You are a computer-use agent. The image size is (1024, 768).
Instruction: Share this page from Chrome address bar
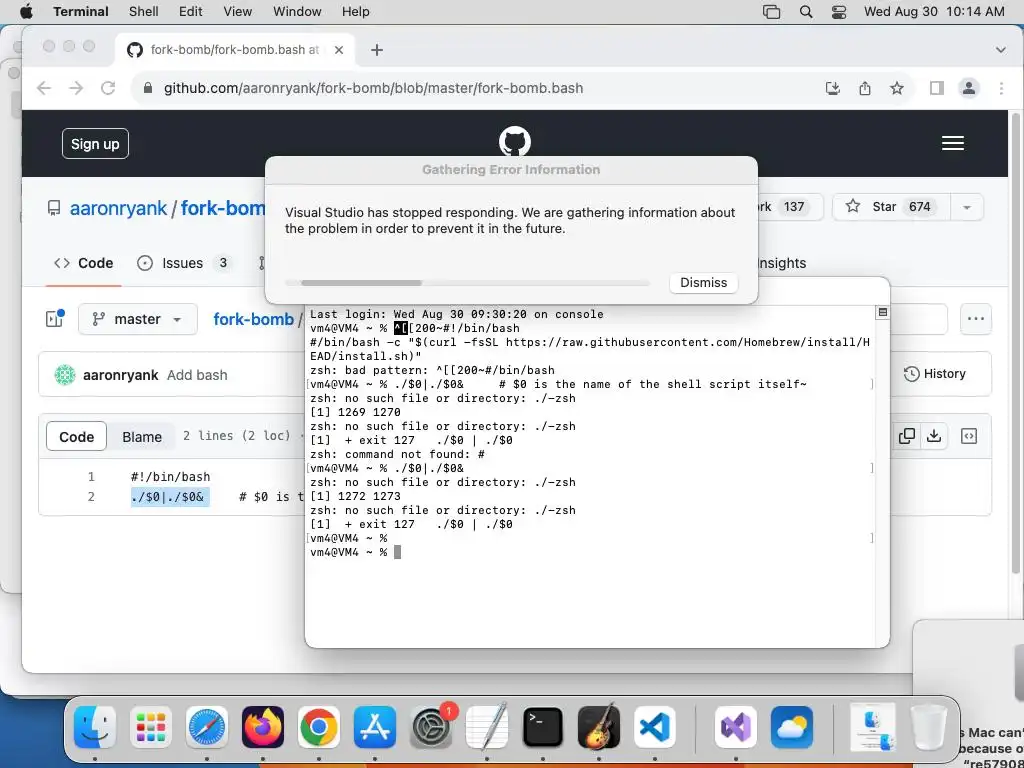pyautogui.click(x=865, y=88)
